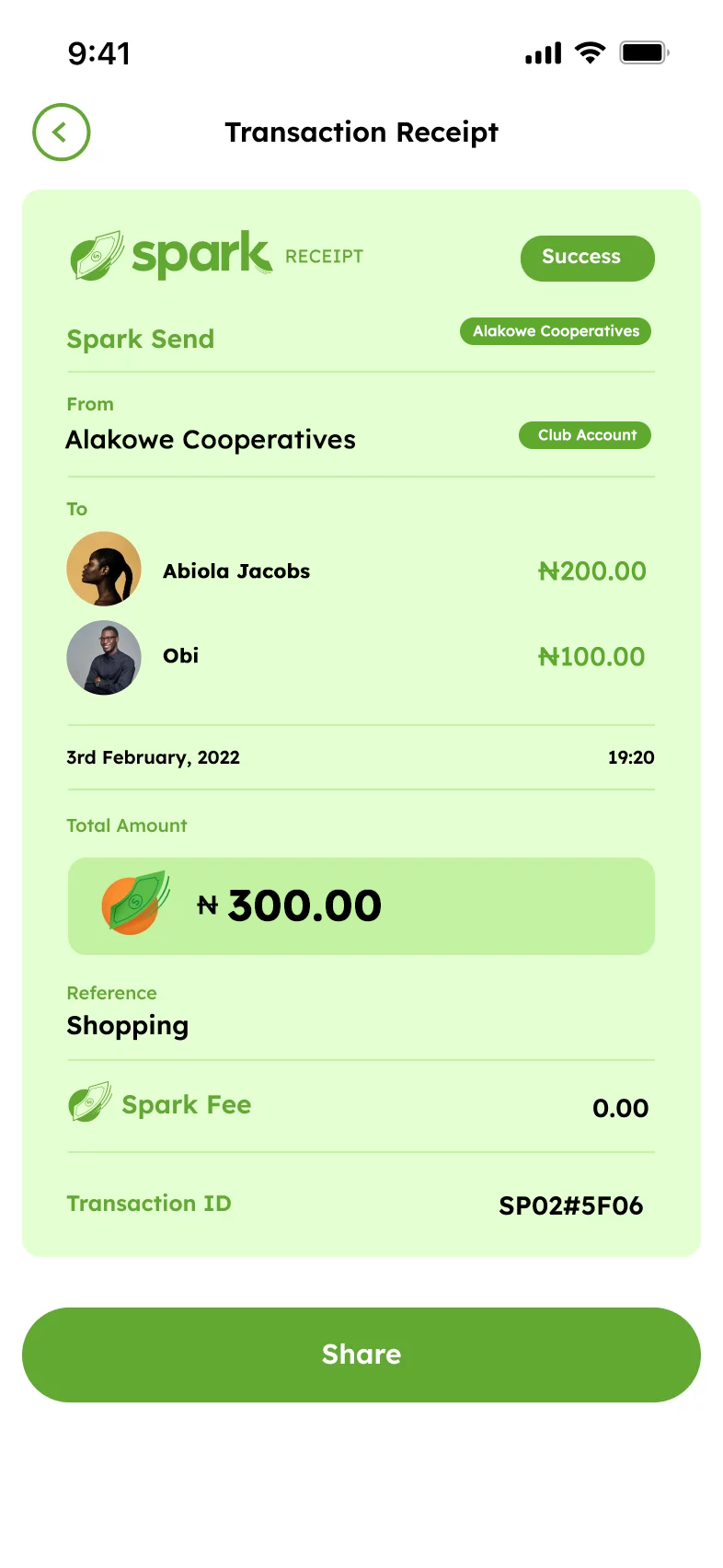Tap the cellular signal bars icon

[543, 53]
